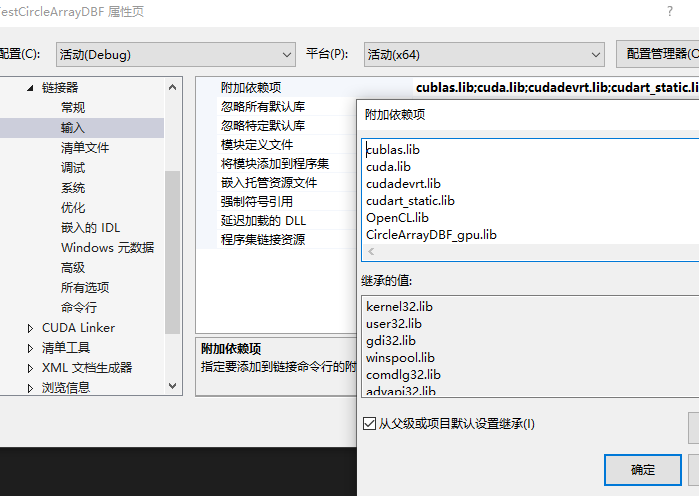The height and width of the screenshot is (496, 699).
Task: Expand the CUDA Linker node
Action: pos(30,328)
